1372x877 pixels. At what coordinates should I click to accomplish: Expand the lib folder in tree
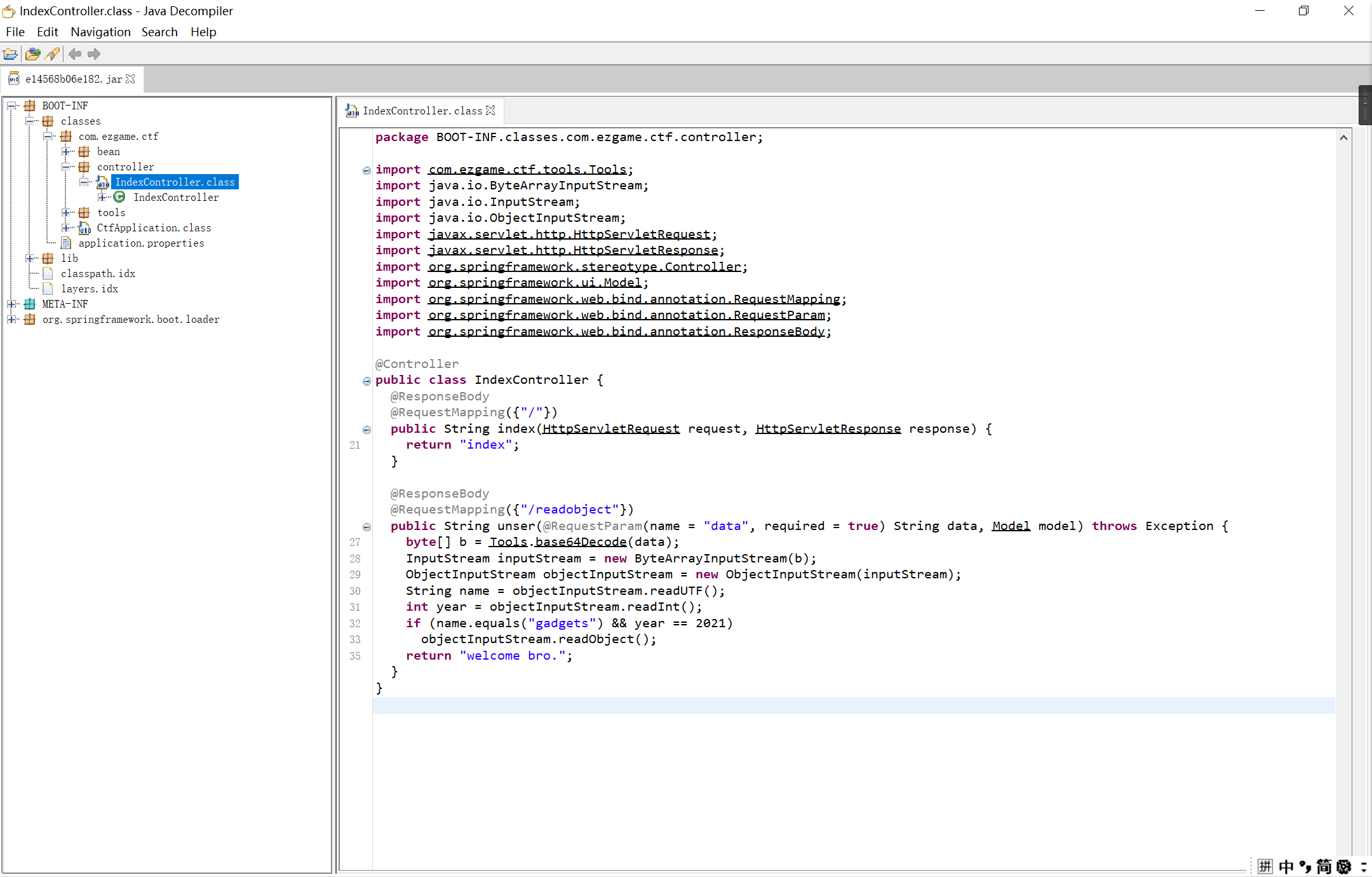tap(30, 258)
